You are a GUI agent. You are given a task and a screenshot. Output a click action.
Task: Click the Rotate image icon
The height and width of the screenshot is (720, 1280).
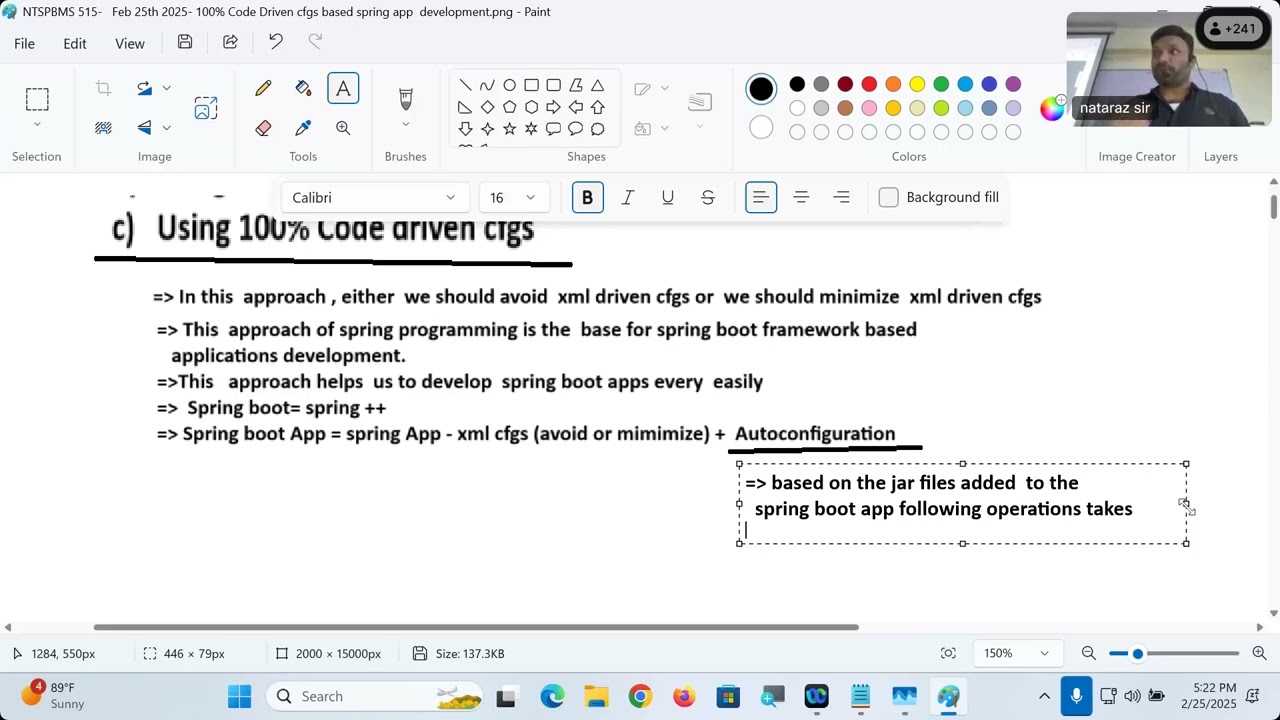(145, 89)
